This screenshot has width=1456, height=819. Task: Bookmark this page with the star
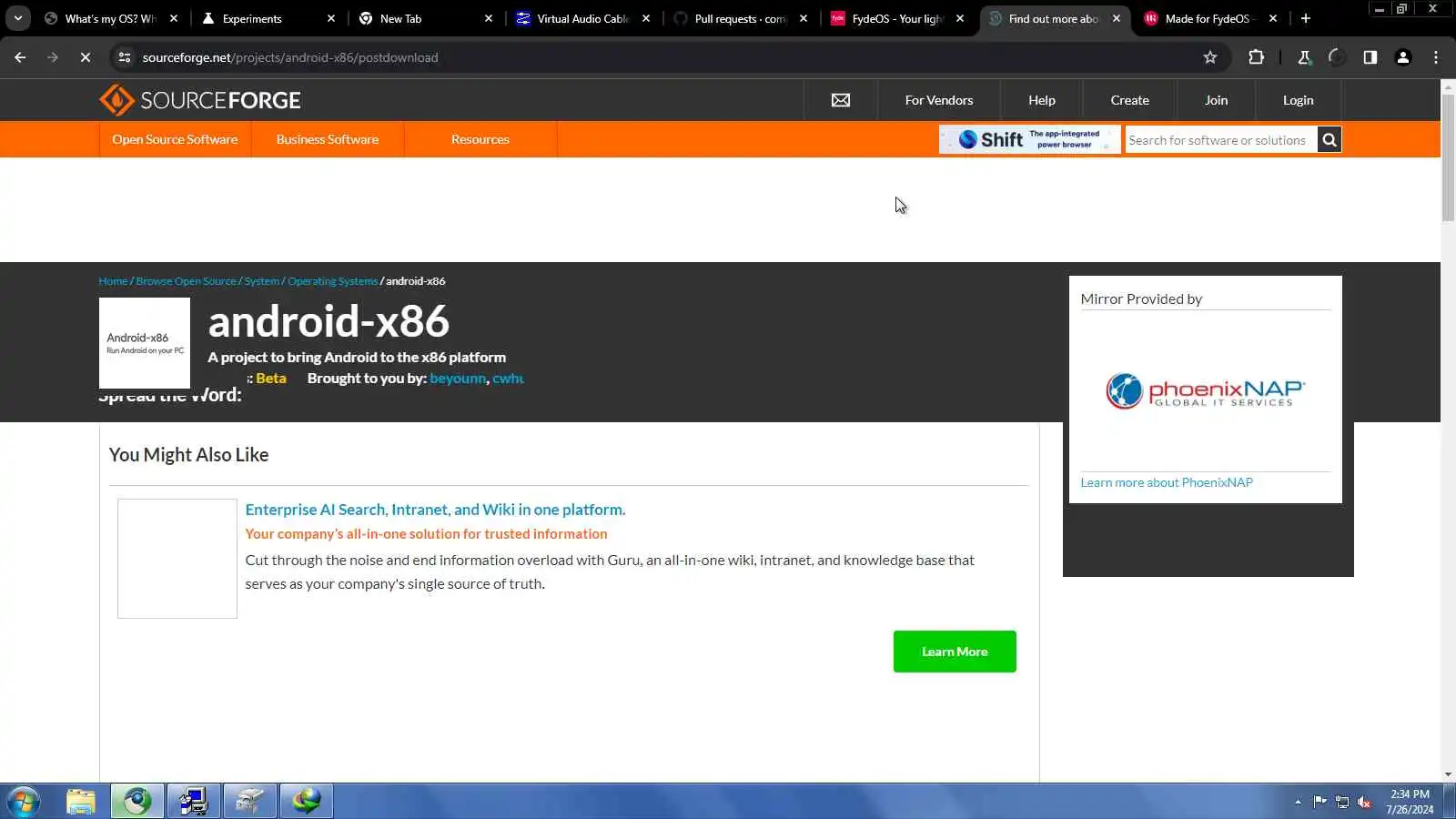pos(1209,57)
